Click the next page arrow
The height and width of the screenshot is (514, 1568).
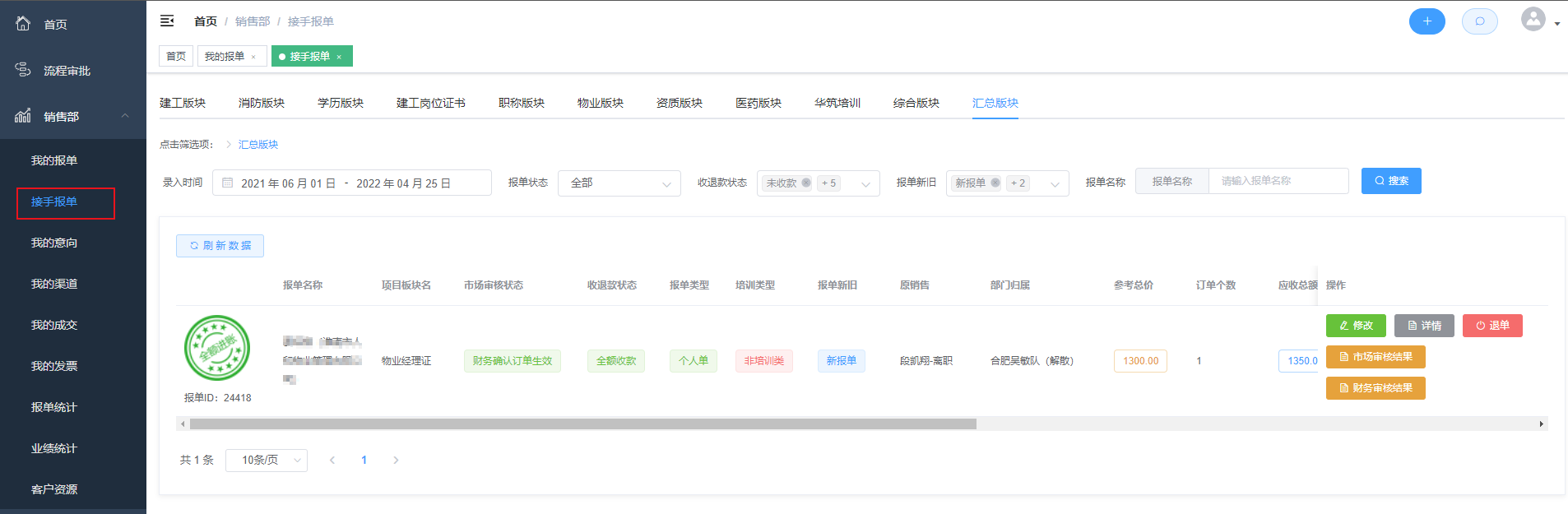(x=396, y=461)
